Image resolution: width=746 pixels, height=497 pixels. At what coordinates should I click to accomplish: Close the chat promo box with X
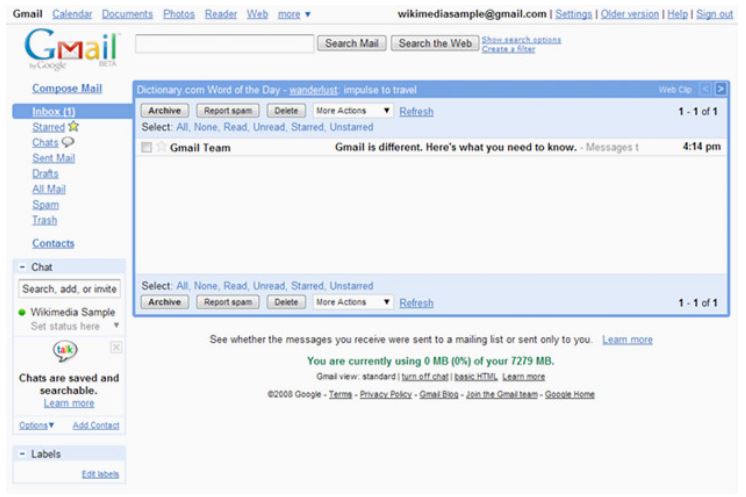coord(115,345)
